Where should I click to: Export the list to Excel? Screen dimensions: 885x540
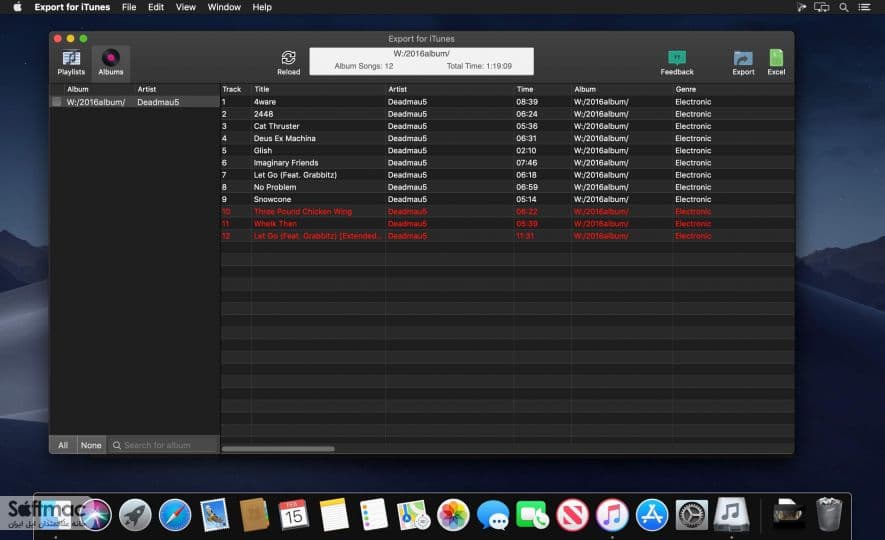776,63
